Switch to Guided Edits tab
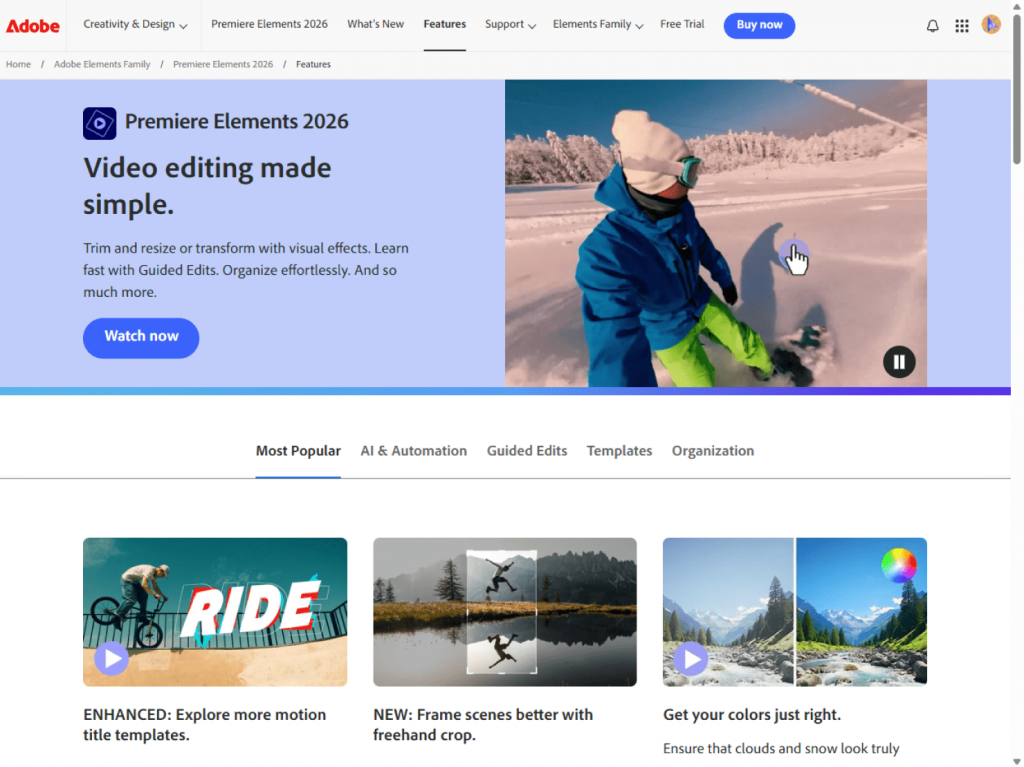Screen dimensions: 1024x767 pyautogui.click(x=526, y=451)
